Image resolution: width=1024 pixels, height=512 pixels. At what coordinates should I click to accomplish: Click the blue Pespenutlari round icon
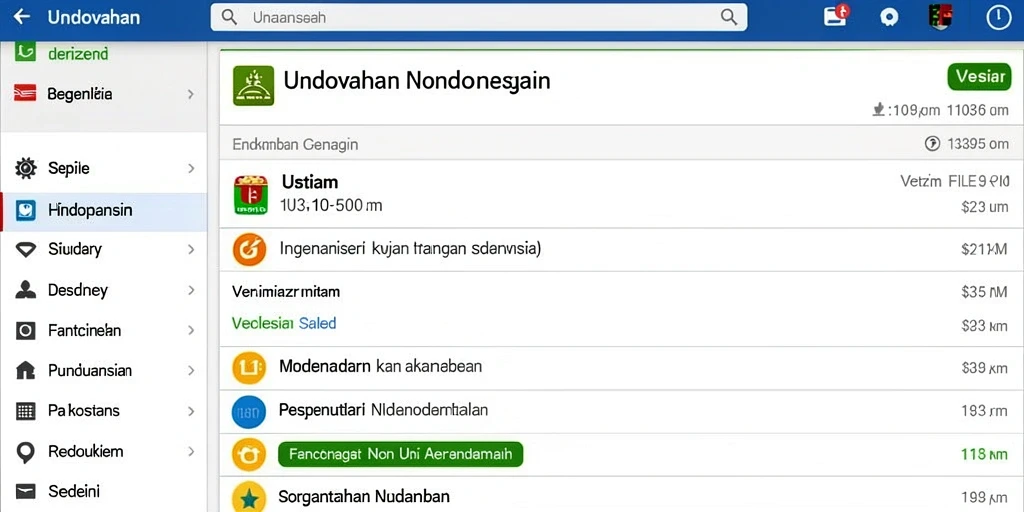pos(249,411)
